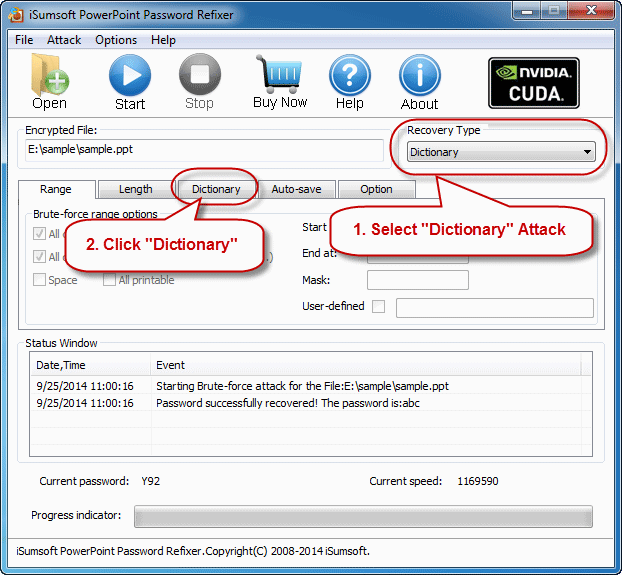Click the NVIDIA CUDA logo
The height and width of the screenshot is (575, 622).
tap(534, 83)
